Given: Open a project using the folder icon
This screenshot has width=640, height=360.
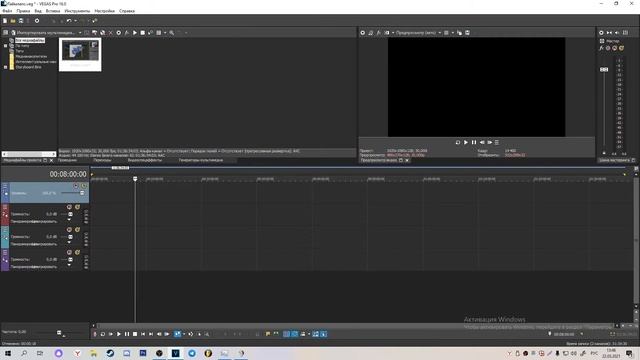Looking at the screenshot, I should [13, 21].
